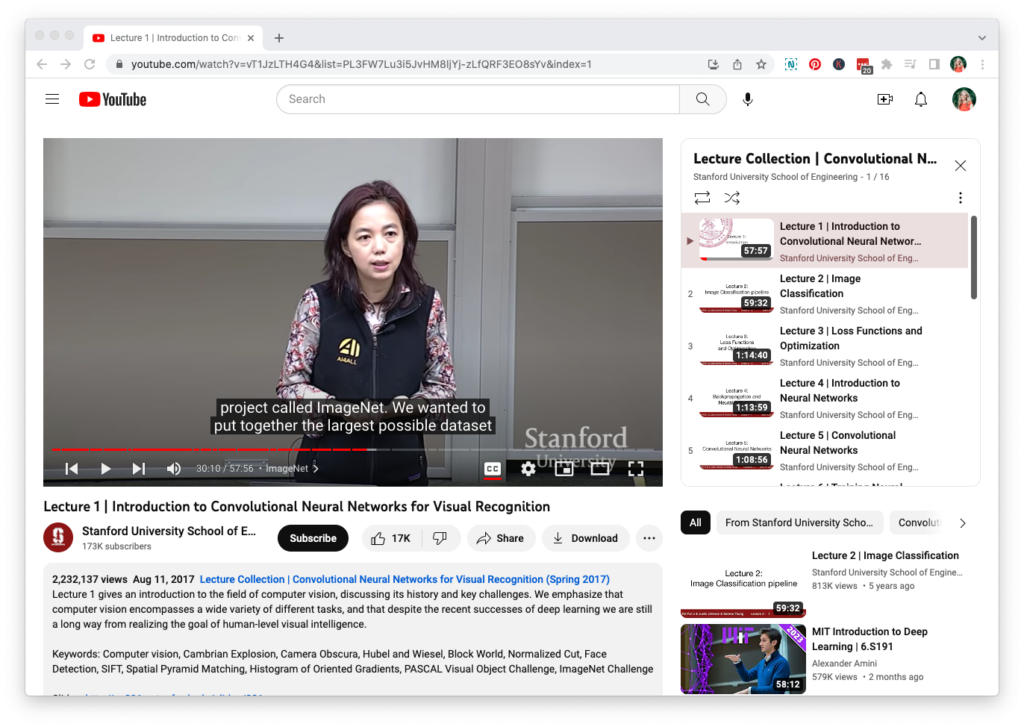
Task: Click the Create video icon
Action: click(884, 99)
